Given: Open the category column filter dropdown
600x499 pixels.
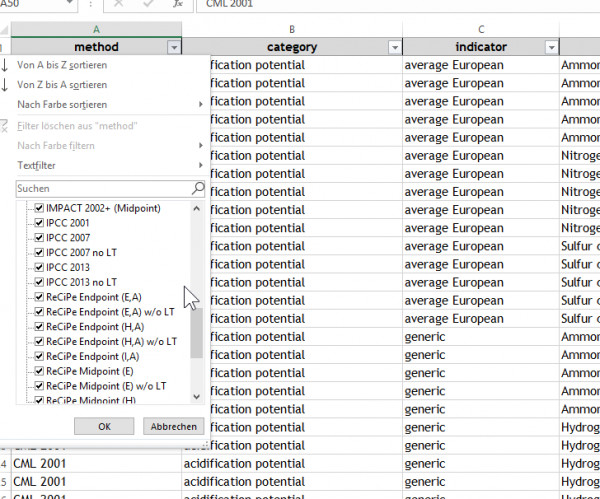Looking at the screenshot, I should (394, 47).
